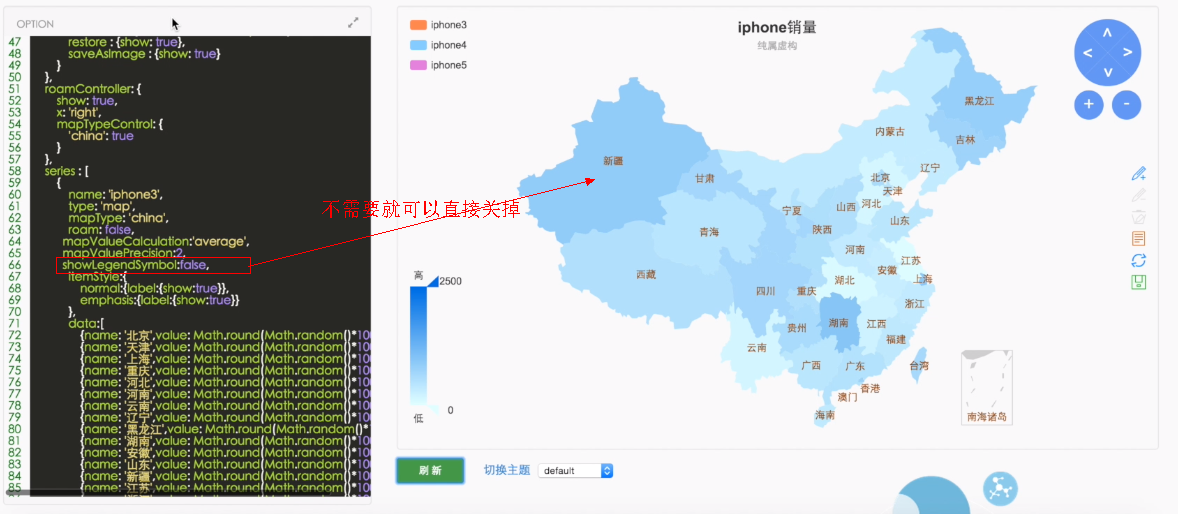Click the 纯属虚构 subtitle text
The height and width of the screenshot is (514, 1178).
tap(777, 46)
